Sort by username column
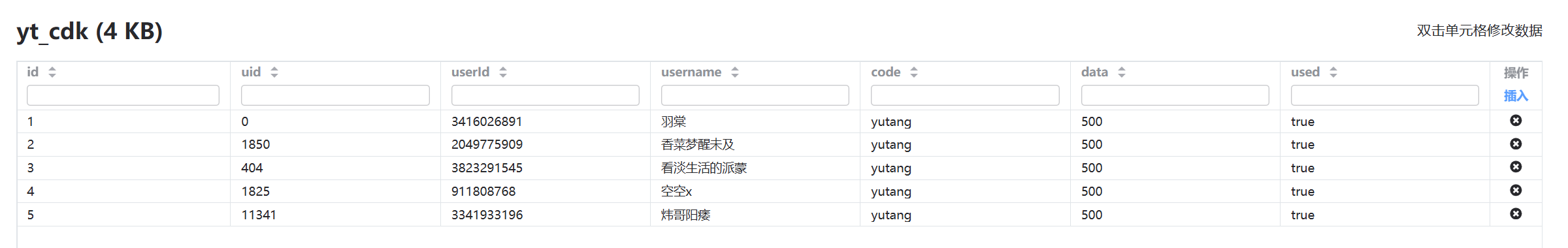The height and width of the screenshot is (248, 1568). click(735, 72)
